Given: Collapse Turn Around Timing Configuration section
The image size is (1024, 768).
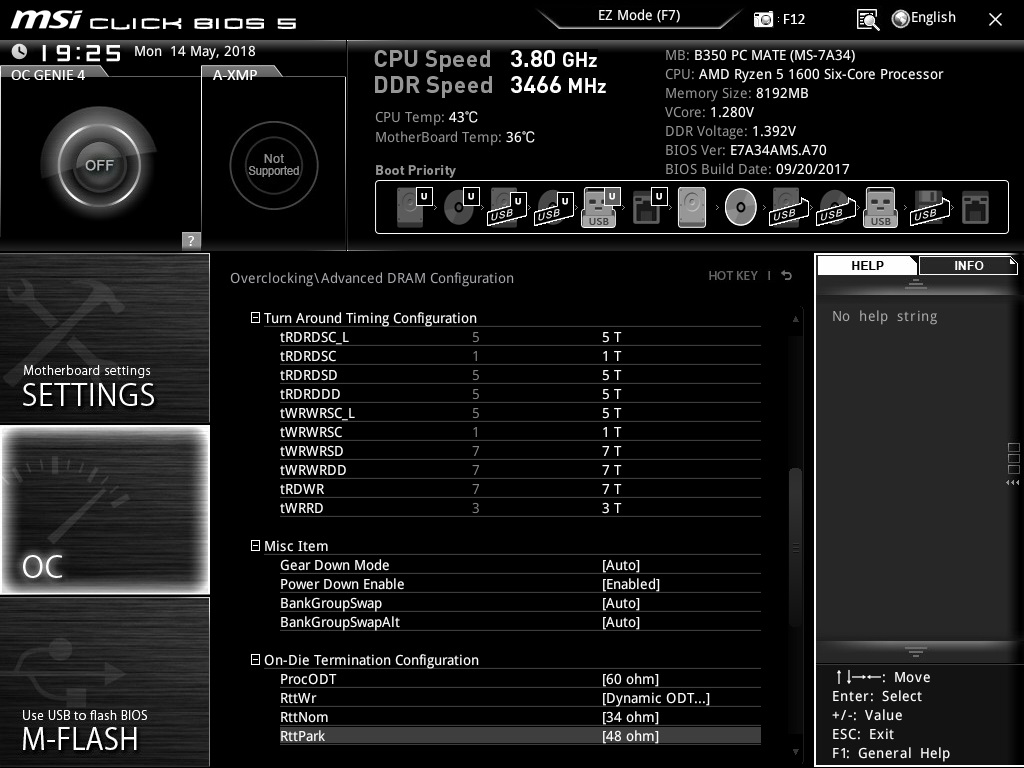Looking at the screenshot, I should [255, 317].
